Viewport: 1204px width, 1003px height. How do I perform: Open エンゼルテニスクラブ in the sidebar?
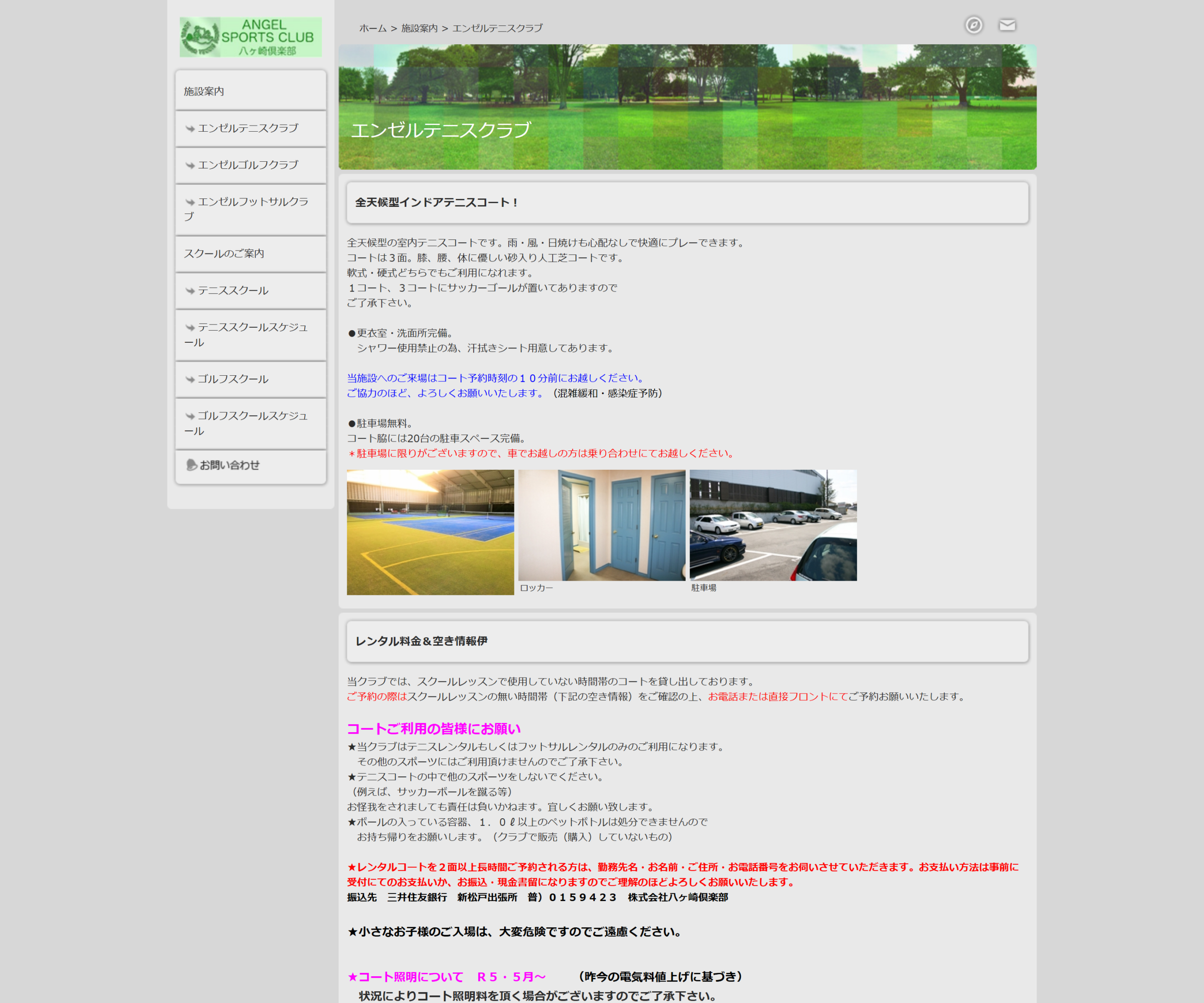(x=251, y=128)
